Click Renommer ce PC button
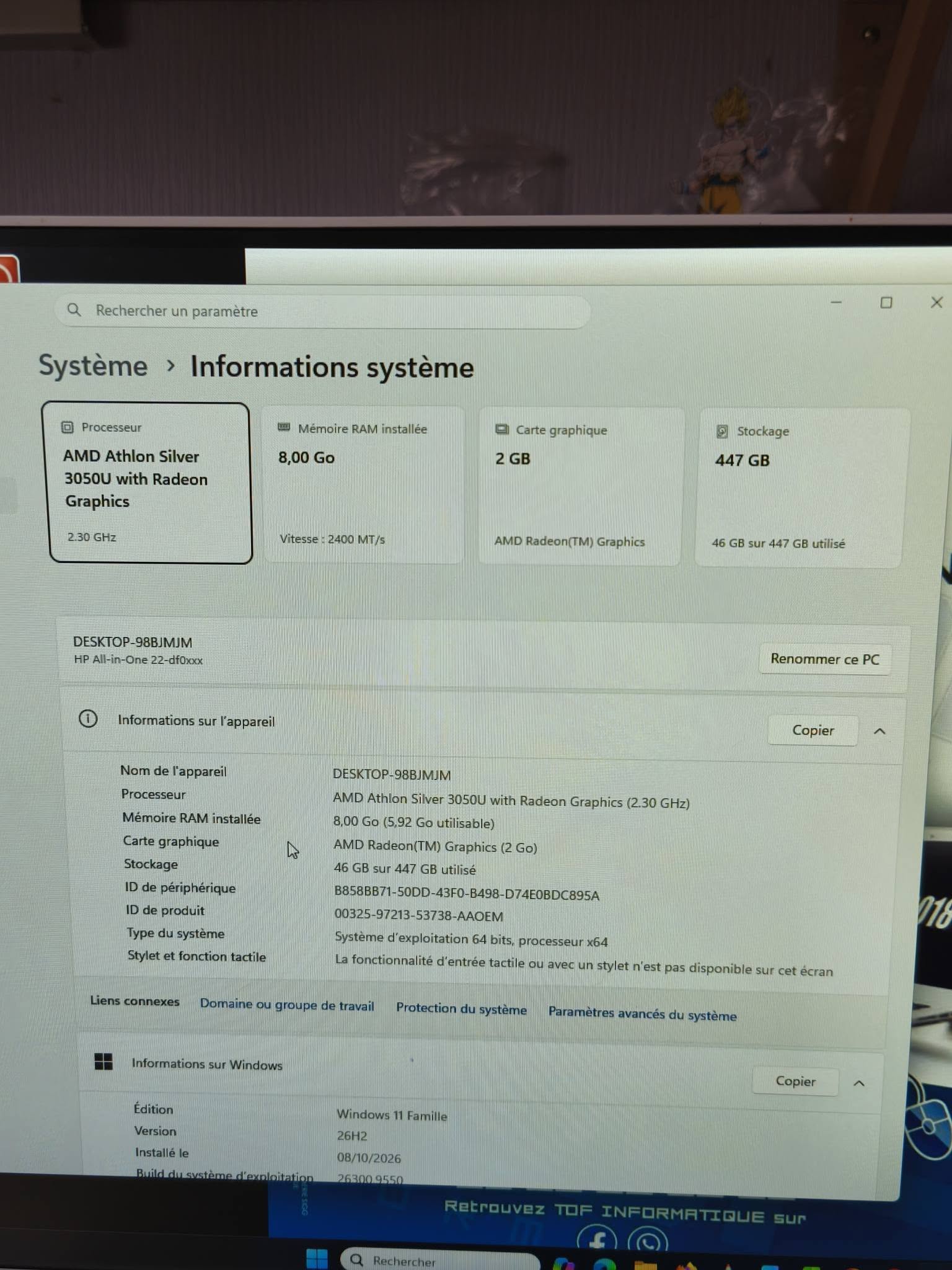 point(825,659)
